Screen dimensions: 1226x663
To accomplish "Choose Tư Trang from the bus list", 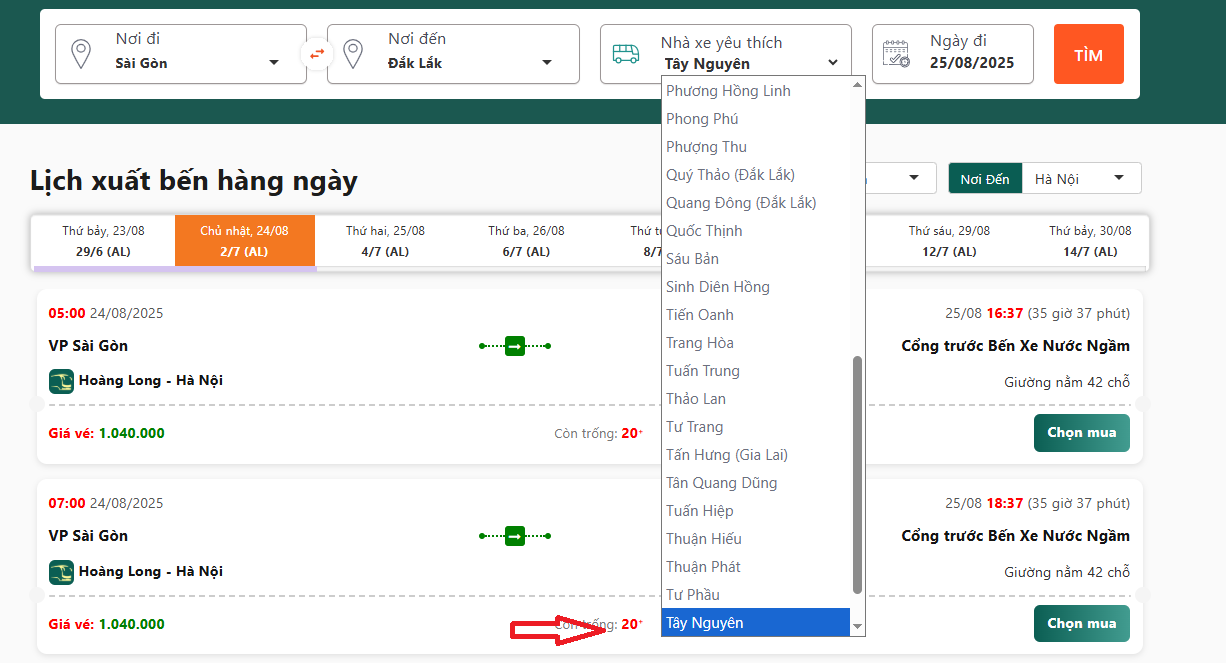I will [x=756, y=427].
